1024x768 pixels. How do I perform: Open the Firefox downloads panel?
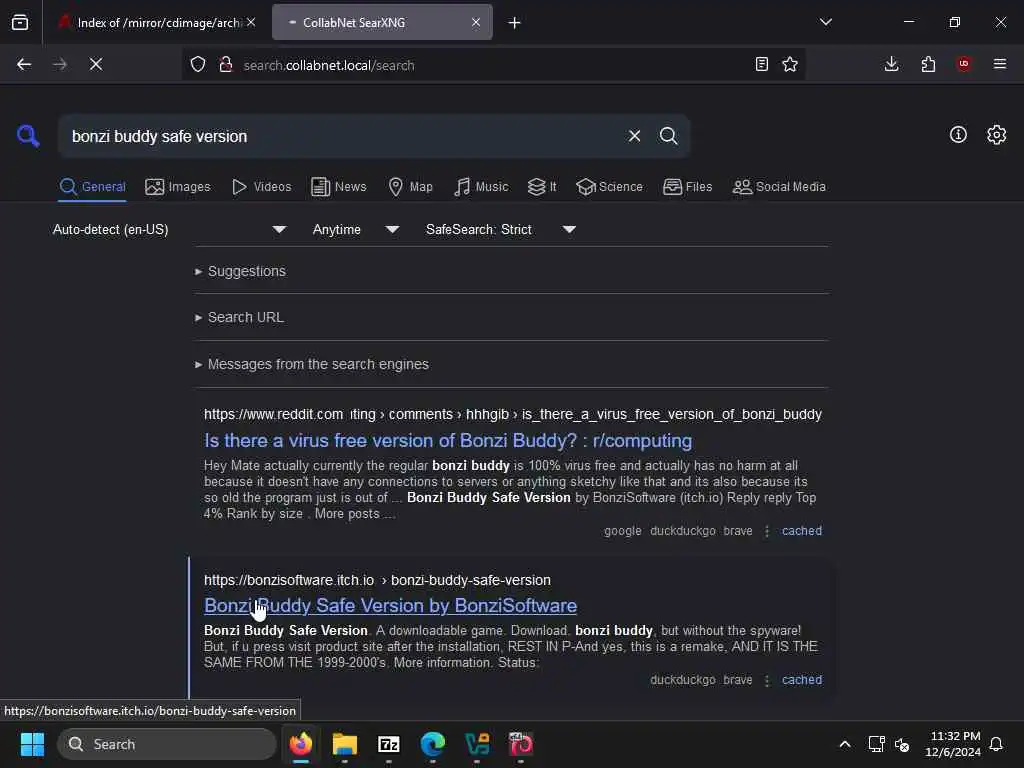pyautogui.click(x=891, y=64)
